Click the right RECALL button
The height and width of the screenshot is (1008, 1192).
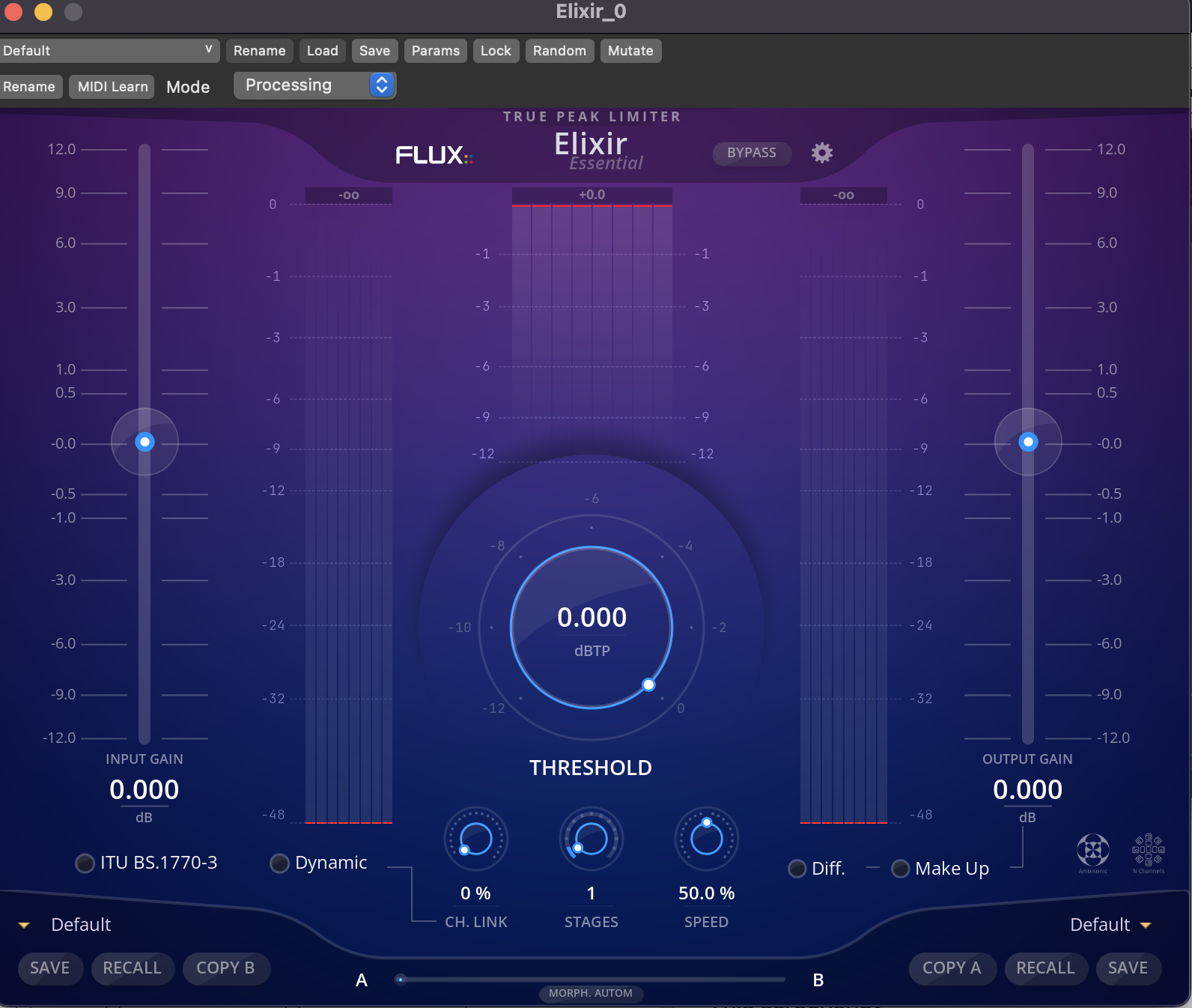click(x=1045, y=968)
